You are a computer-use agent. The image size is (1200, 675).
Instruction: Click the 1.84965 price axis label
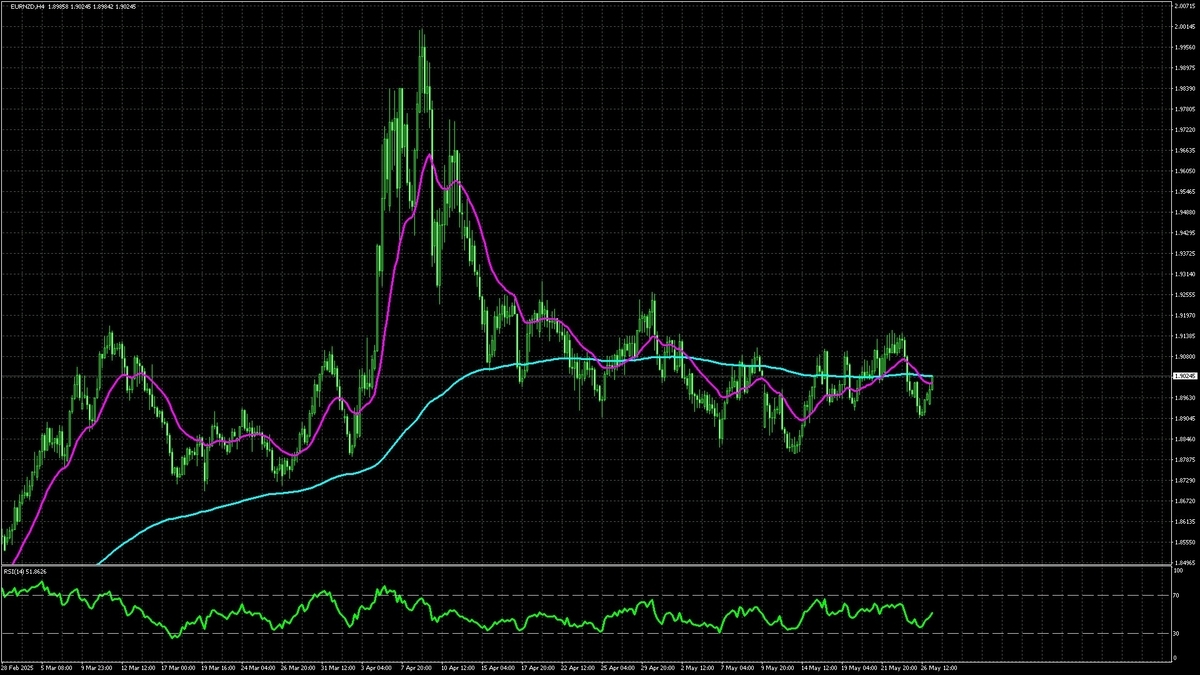point(1185,562)
